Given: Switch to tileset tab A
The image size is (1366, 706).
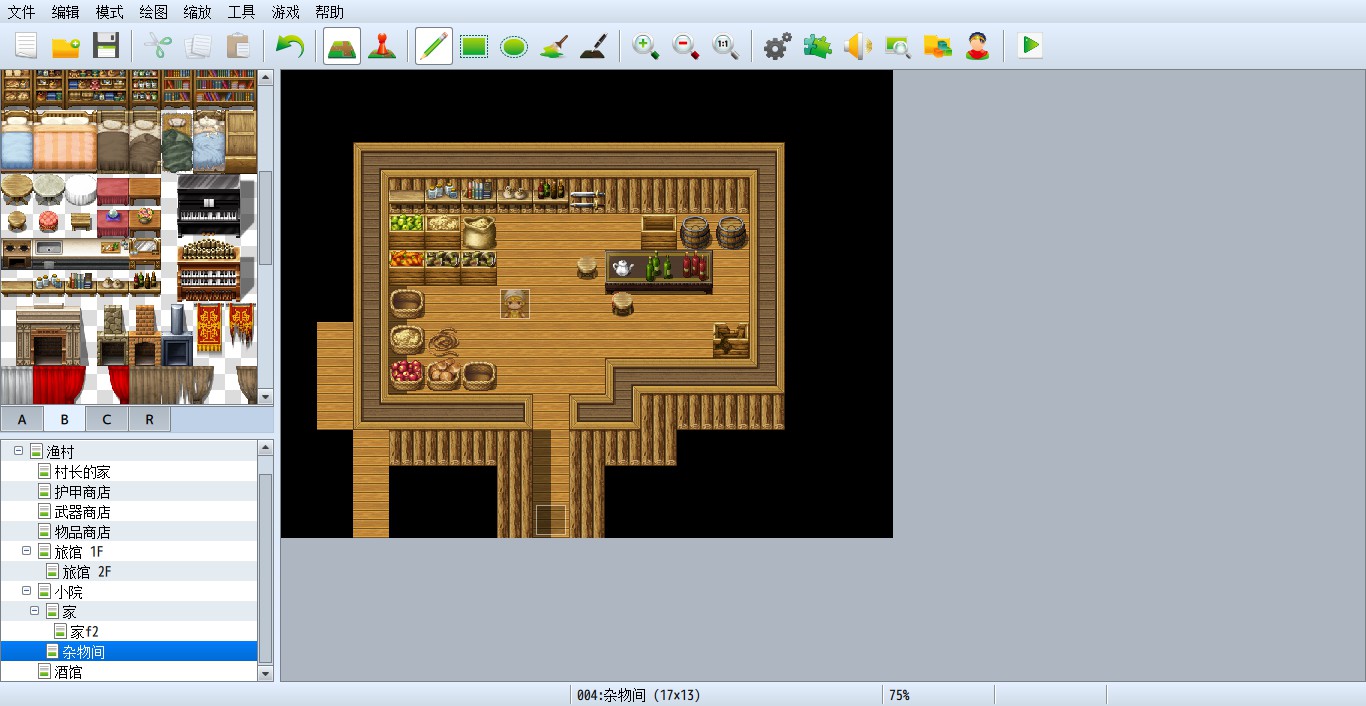Looking at the screenshot, I should (x=22, y=419).
